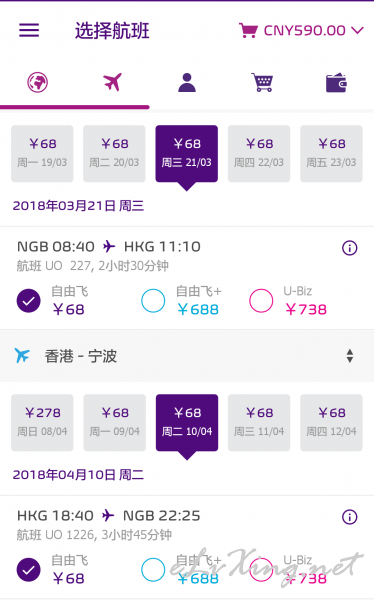Show info for flight UO 1226

coord(349,517)
